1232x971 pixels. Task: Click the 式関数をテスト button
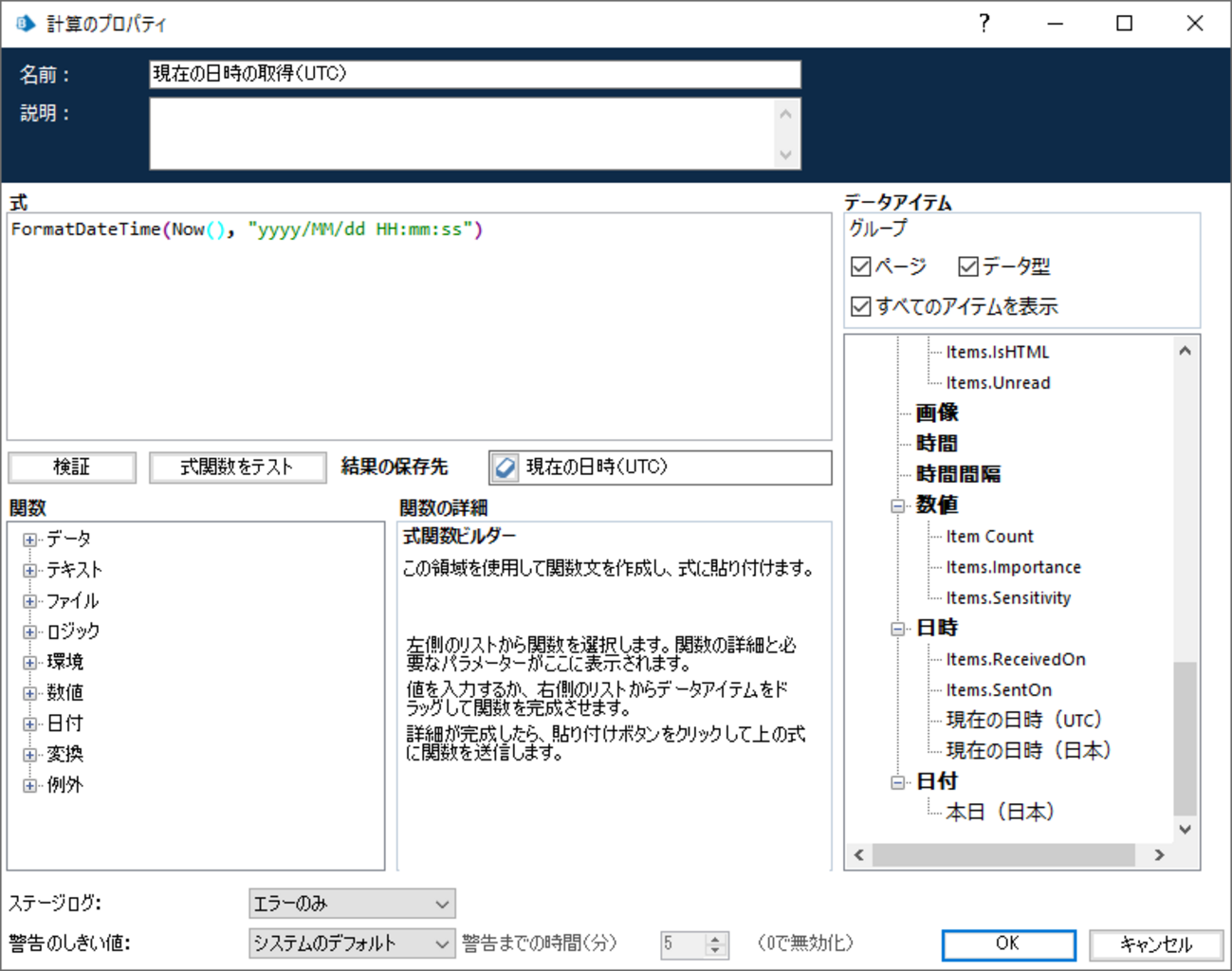coord(237,467)
